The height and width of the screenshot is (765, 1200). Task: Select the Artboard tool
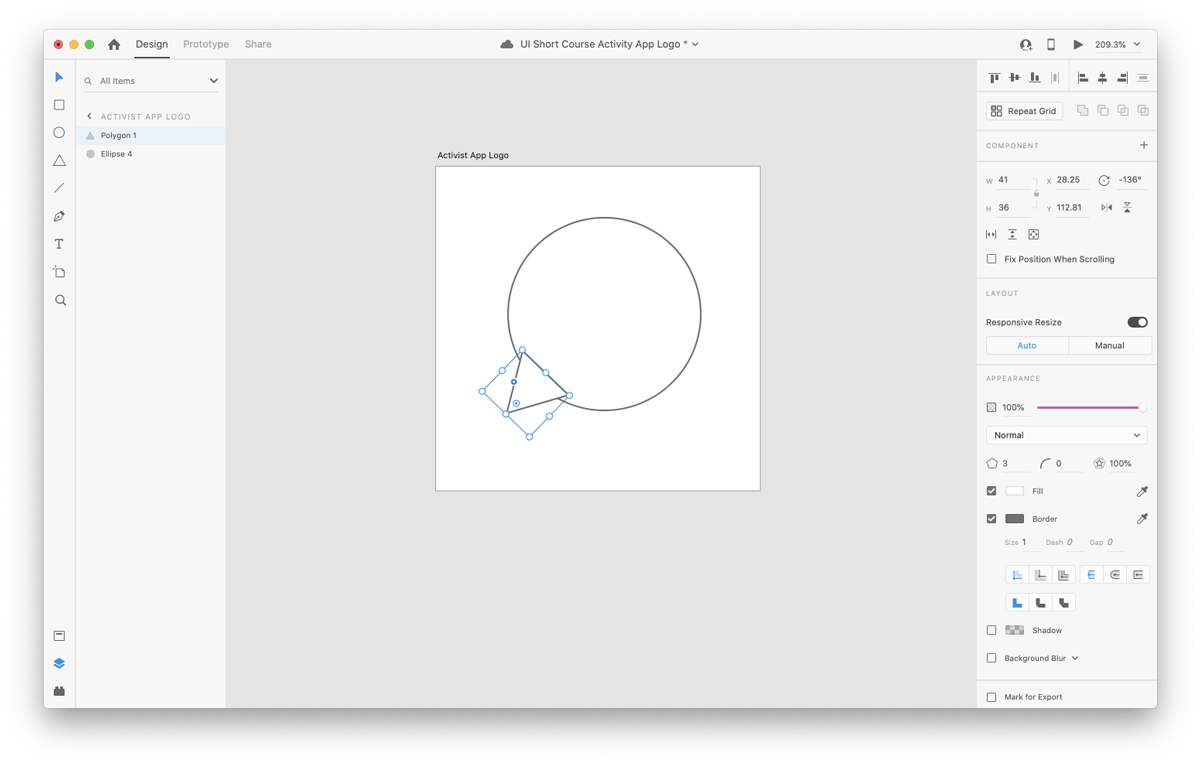[59, 272]
